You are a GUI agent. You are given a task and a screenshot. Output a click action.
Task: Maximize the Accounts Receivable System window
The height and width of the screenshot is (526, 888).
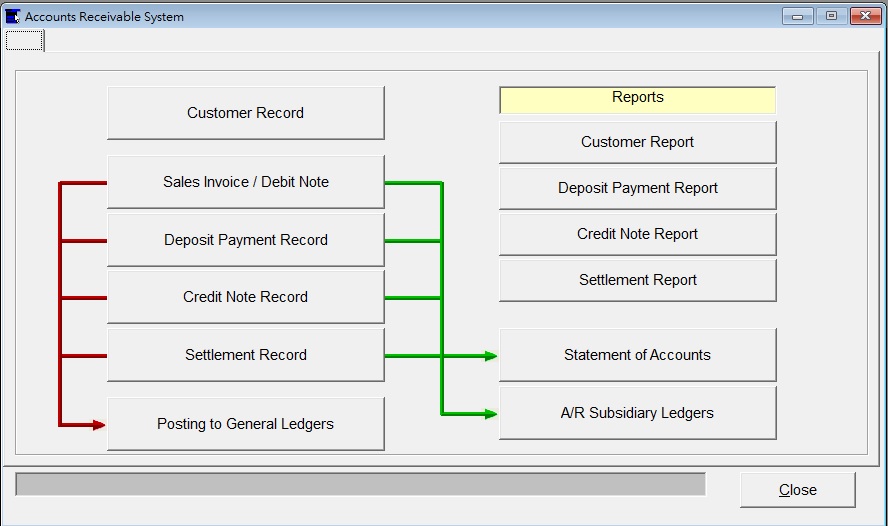click(x=831, y=16)
